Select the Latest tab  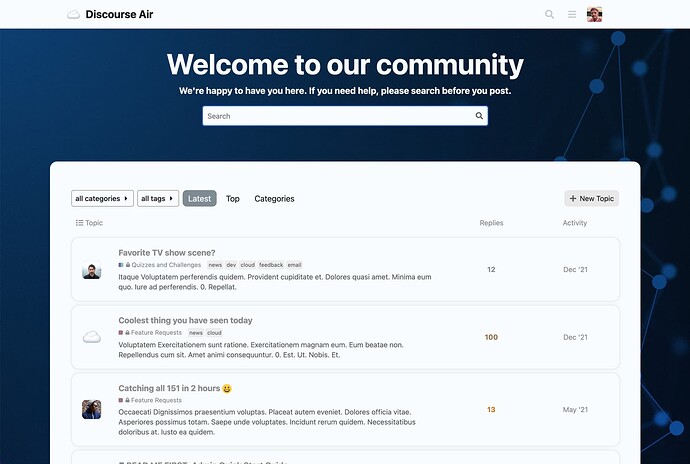[200, 199]
